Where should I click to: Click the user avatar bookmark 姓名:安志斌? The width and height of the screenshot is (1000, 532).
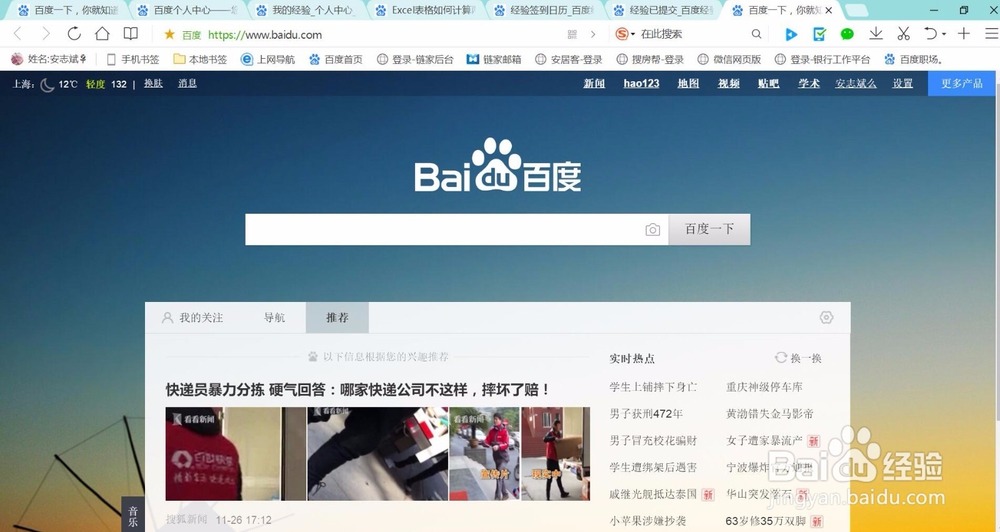coord(48,59)
